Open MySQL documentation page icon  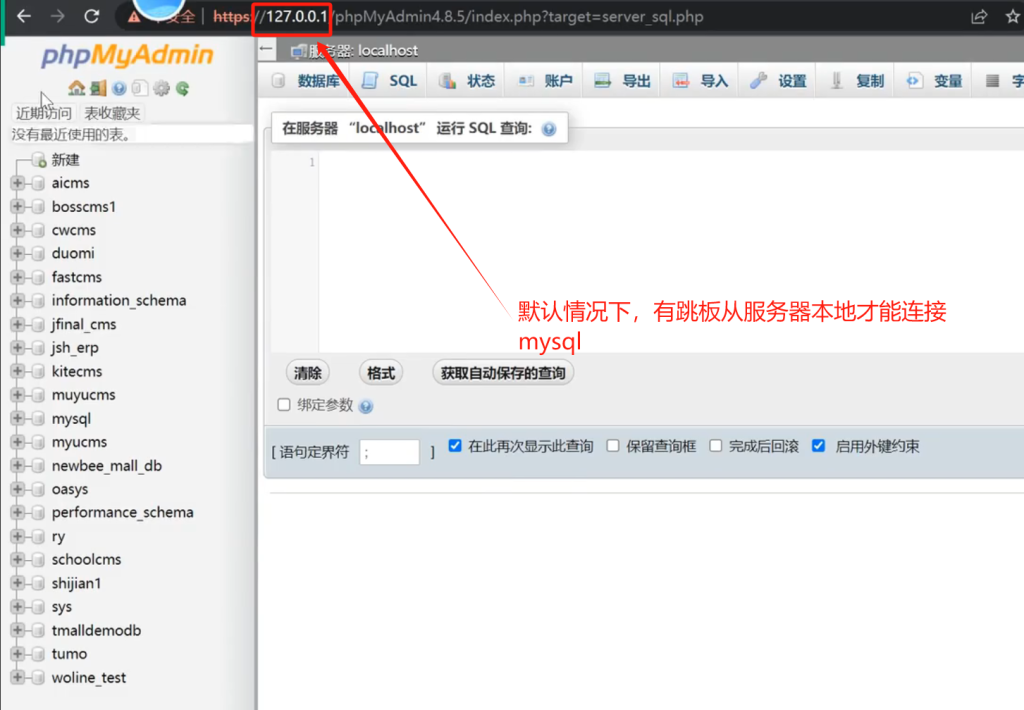(139, 88)
